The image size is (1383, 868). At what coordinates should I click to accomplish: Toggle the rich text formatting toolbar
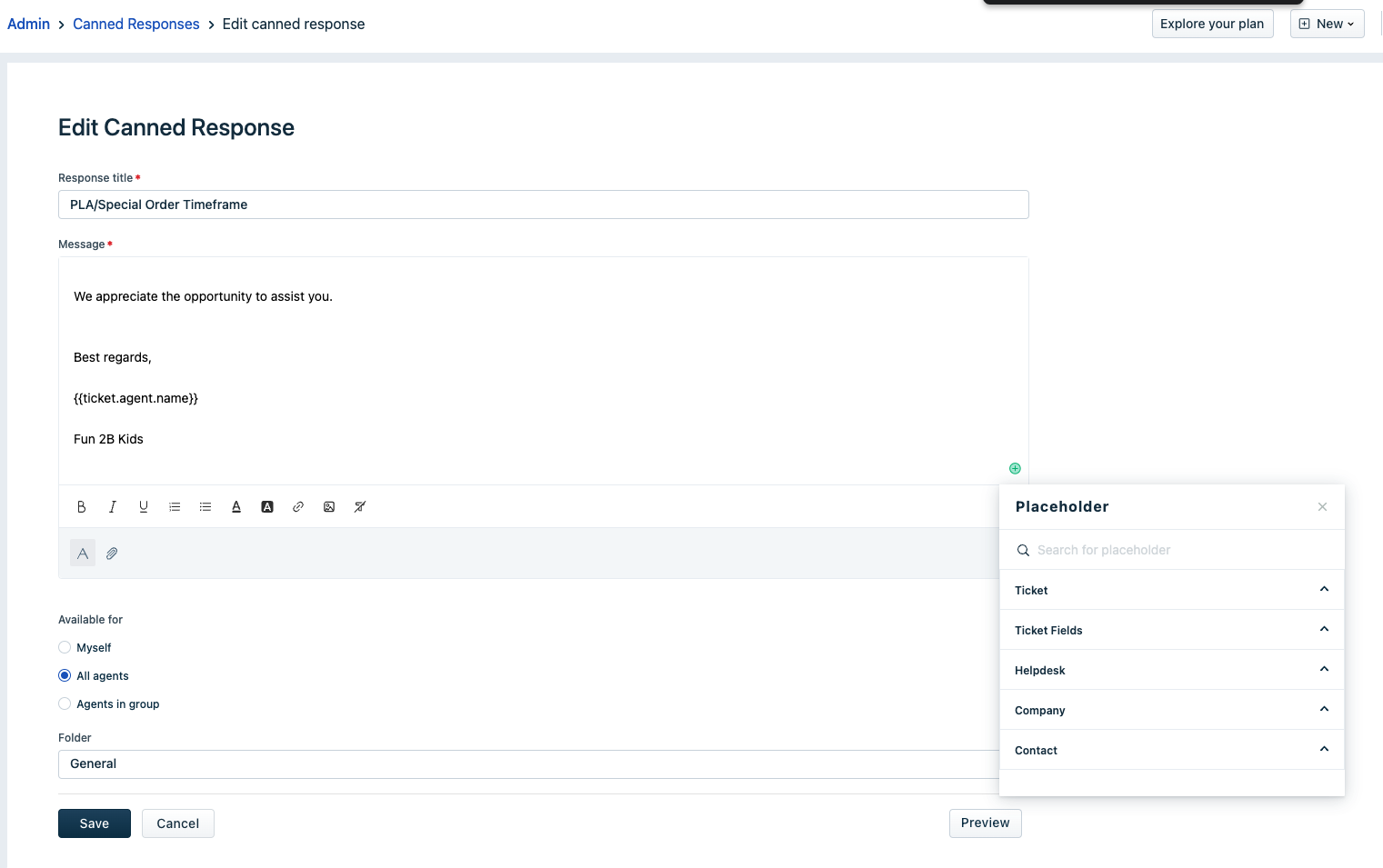click(x=83, y=553)
